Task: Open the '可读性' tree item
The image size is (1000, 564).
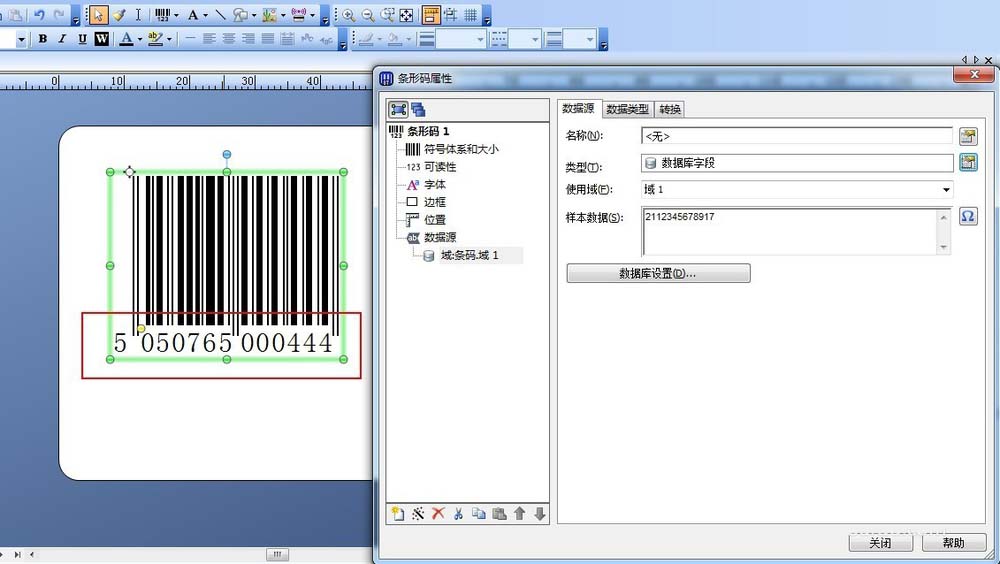Action: (x=440, y=167)
